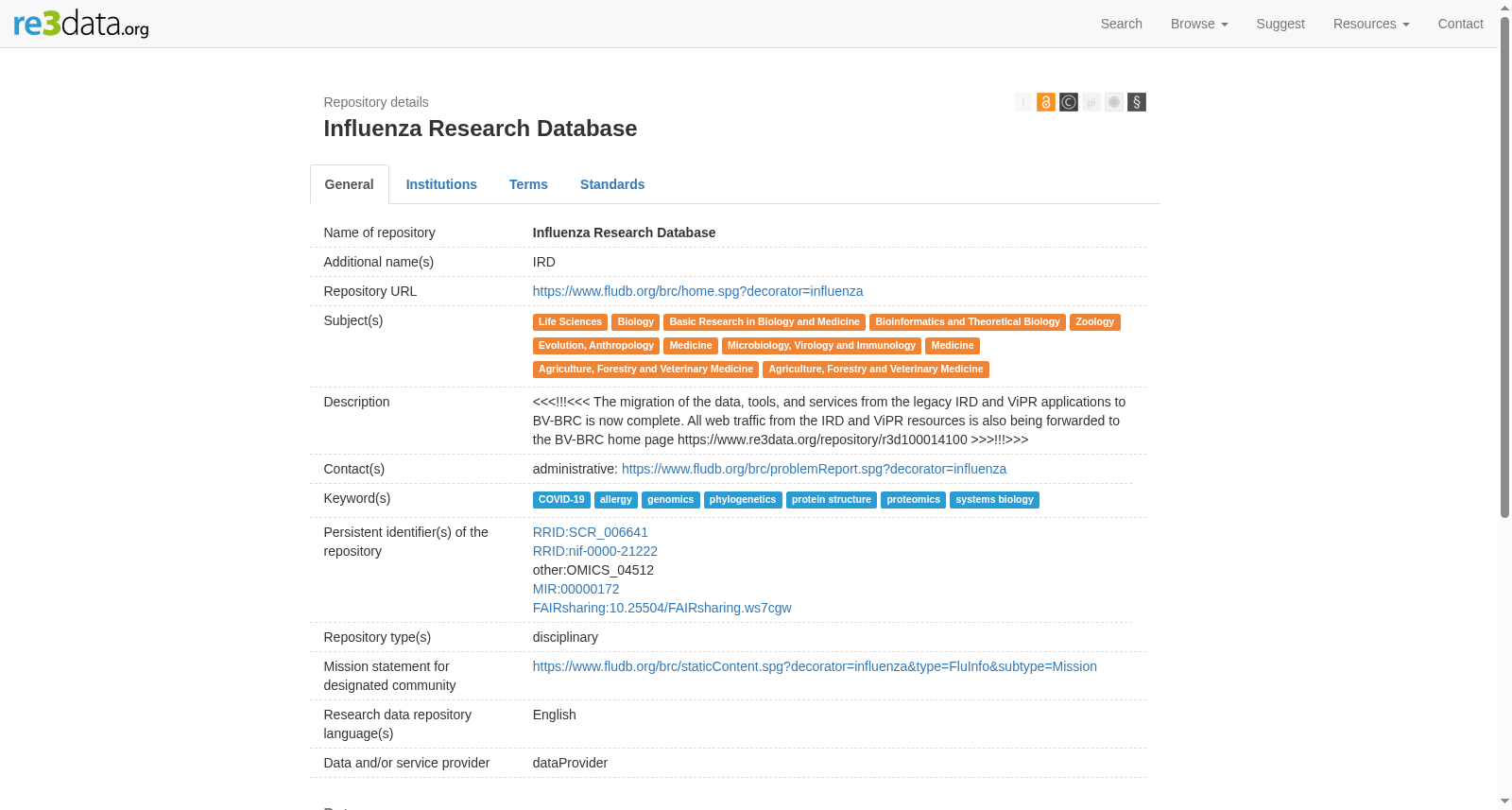Click the scrollbar up arrow
Image resolution: width=1512 pixels, height=810 pixels.
click(1504, 8)
